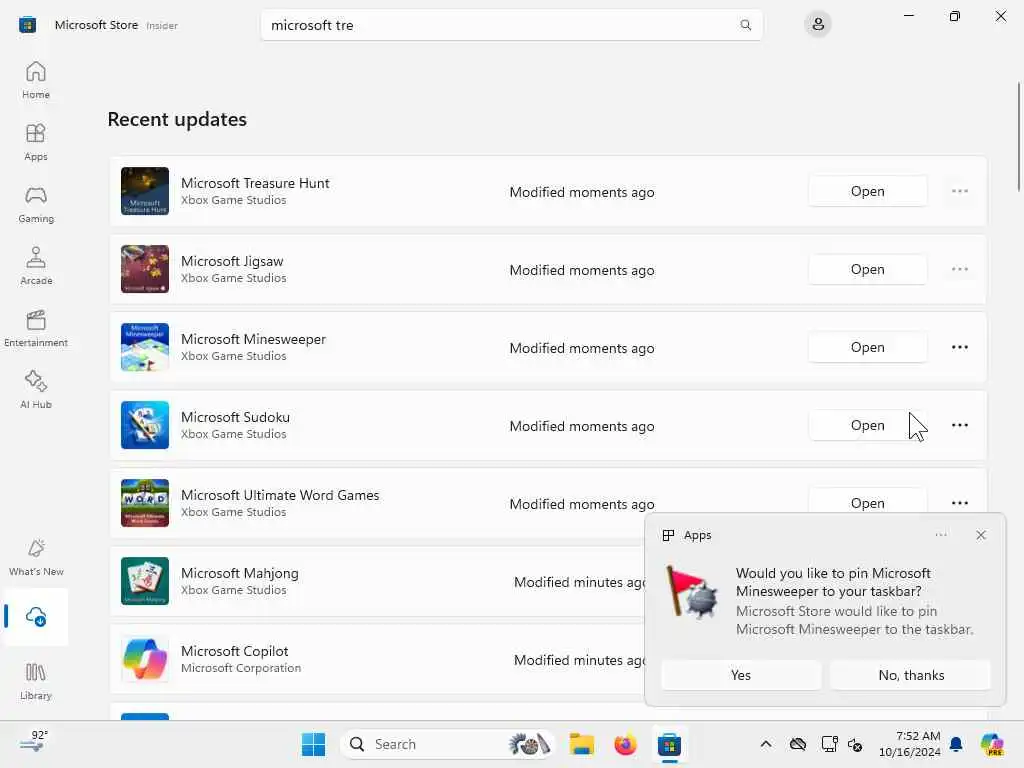Click Recent updates heading
This screenshot has width=1024, height=768.
click(x=177, y=120)
